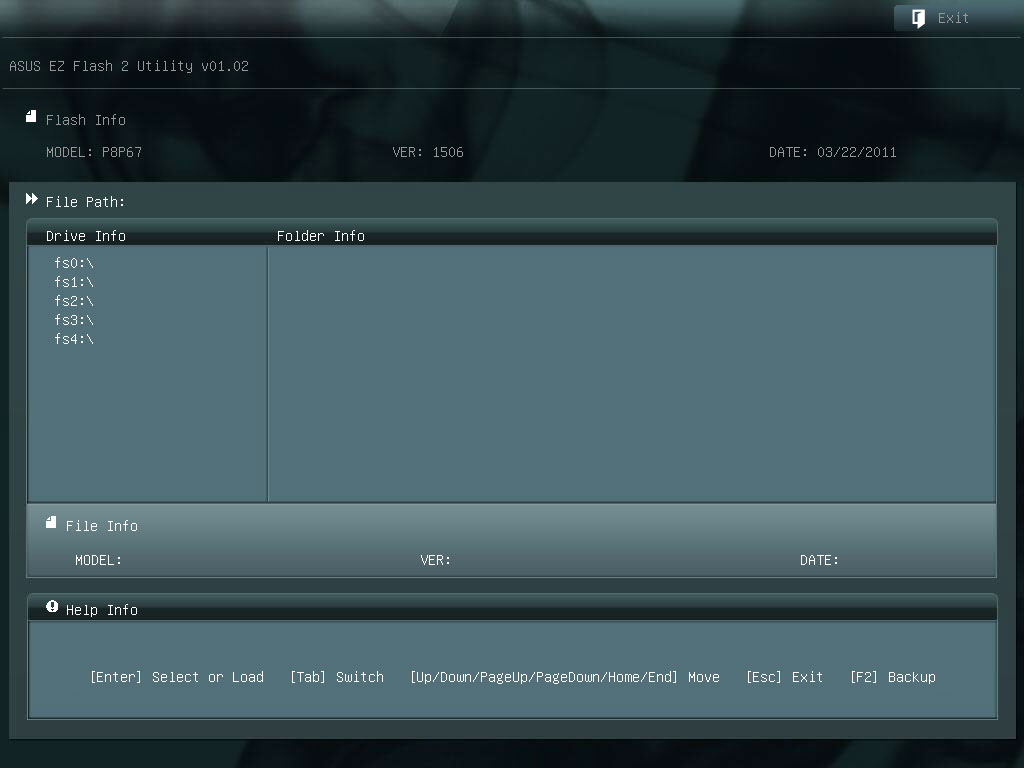Click the ASUS EZ Flash 2 Utility title
The height and width of the screenshot is (768, 1024).
tap(129, 66)
